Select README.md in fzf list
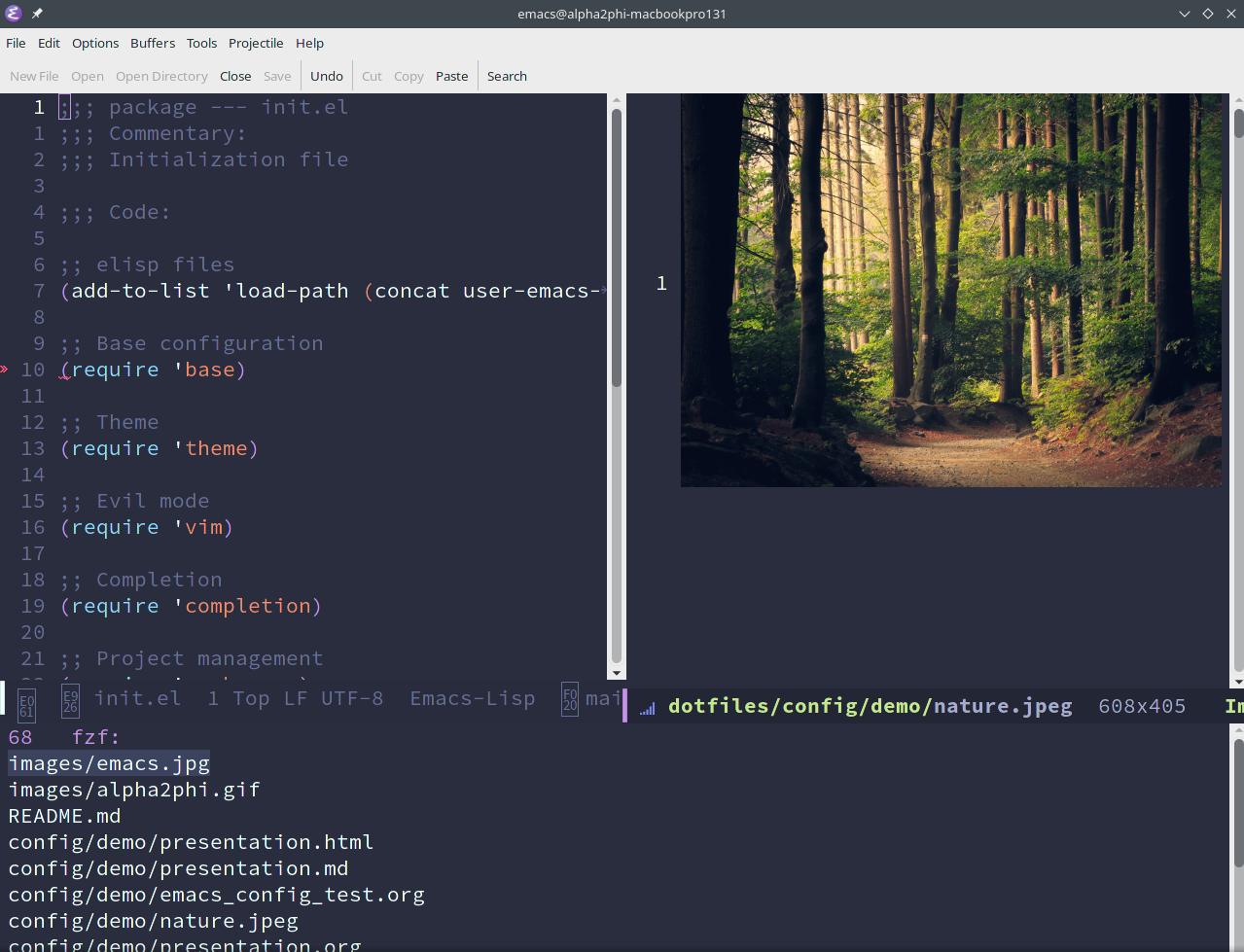The width and height of the screenshot is (1244, 952). click(64, 816)
